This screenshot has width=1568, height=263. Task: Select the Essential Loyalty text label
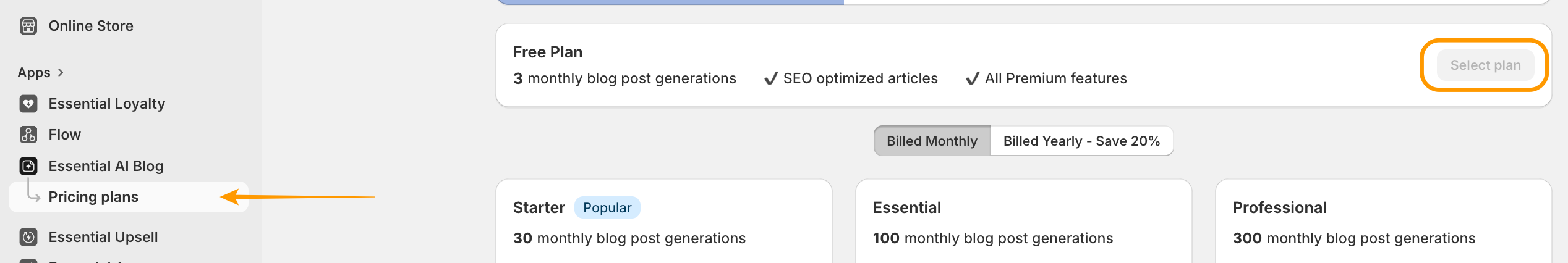click(107, 104)
